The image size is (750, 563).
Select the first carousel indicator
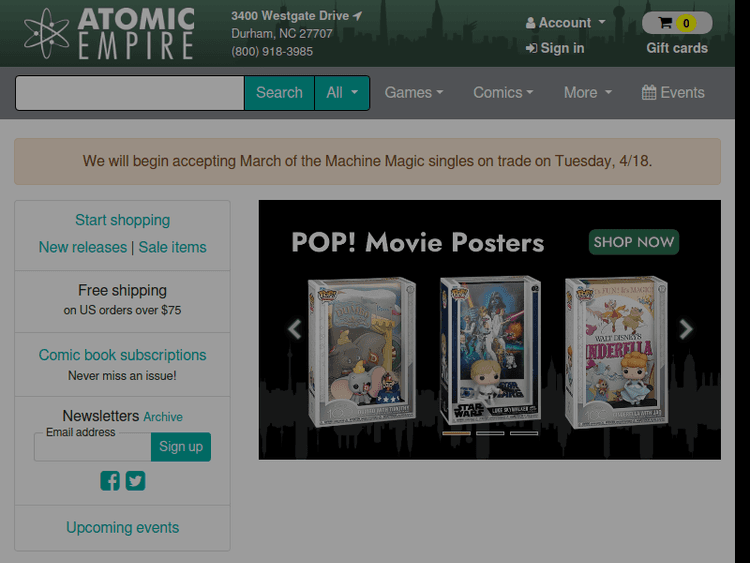pos(456,433)
